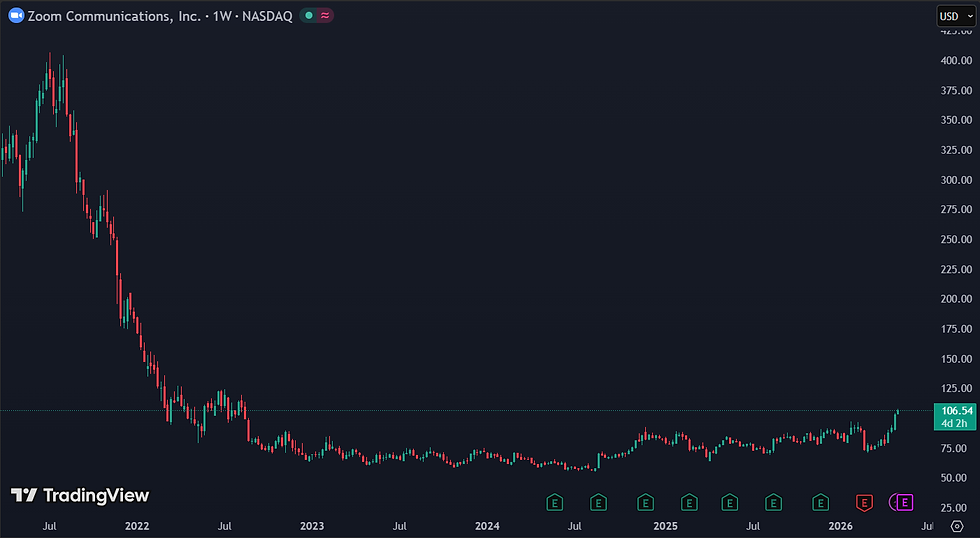Click green E marker just left of the 2025 label
The image size is (980, 538).
(645, 502)
